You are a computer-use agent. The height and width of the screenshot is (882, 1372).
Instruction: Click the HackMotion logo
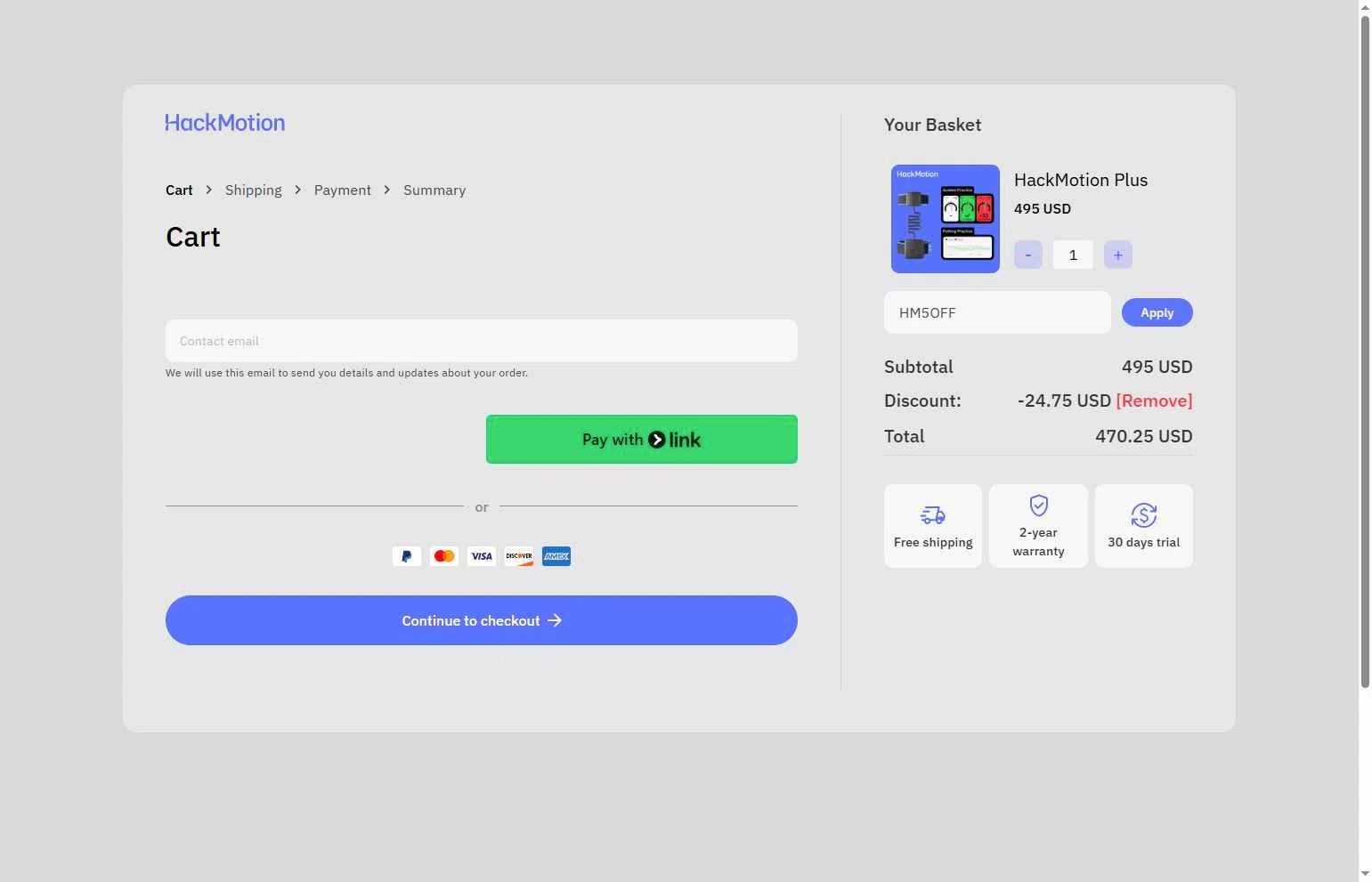pyautogui.click(x=225, y=123)
